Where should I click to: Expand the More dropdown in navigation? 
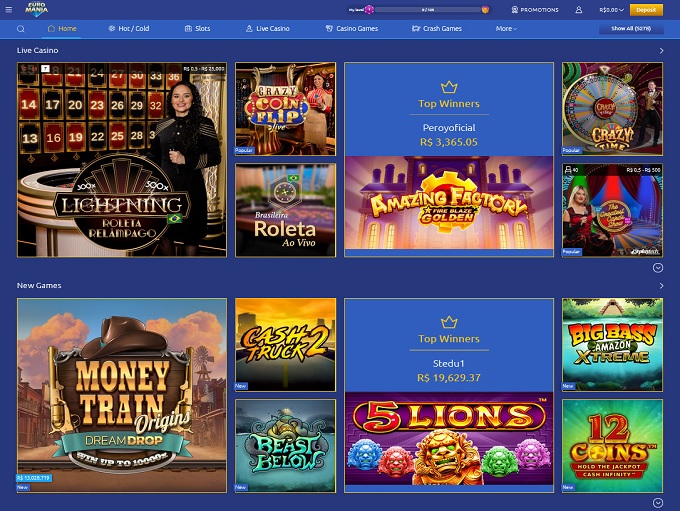506,29
